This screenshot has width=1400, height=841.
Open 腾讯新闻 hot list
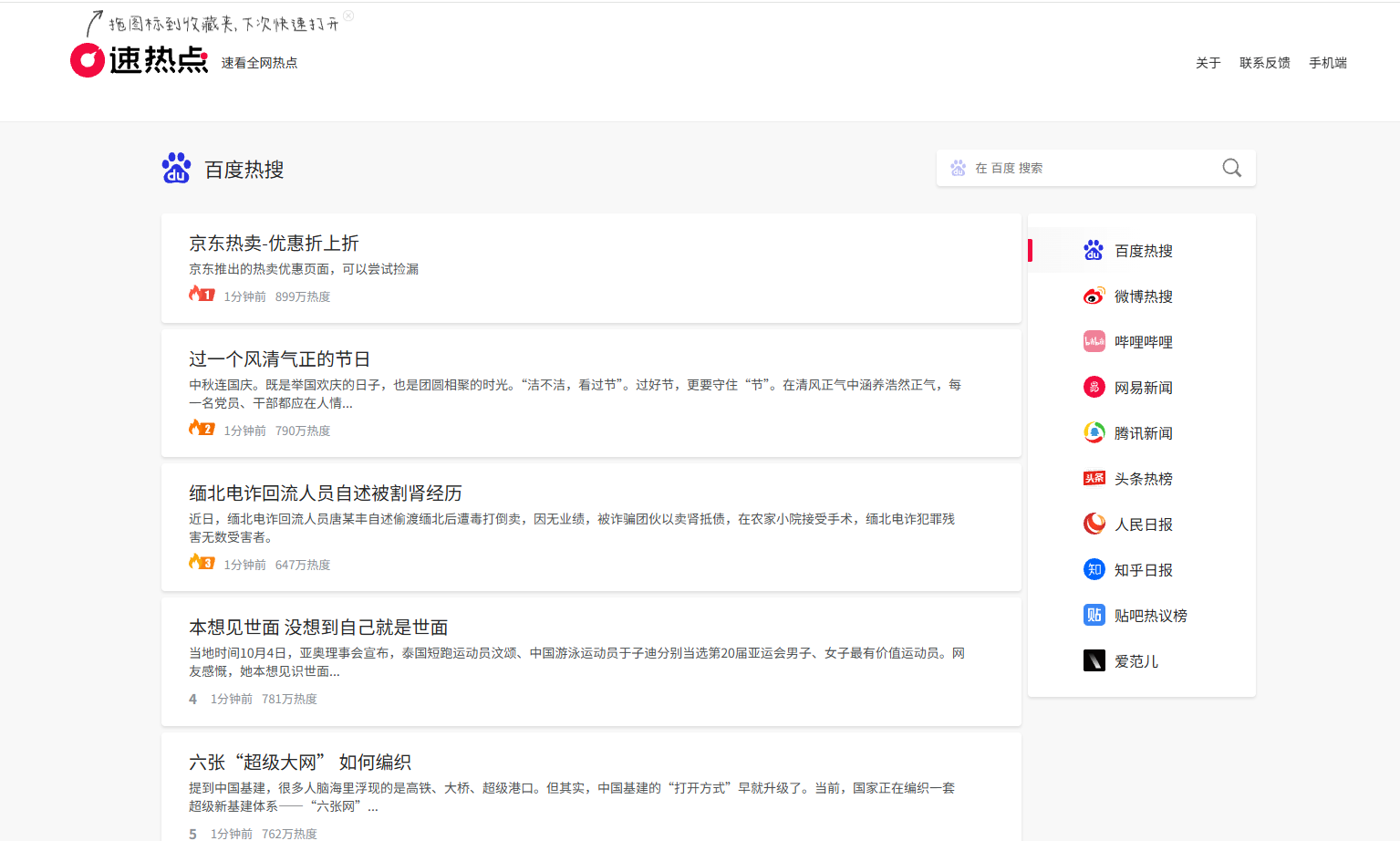(1142, 432)
